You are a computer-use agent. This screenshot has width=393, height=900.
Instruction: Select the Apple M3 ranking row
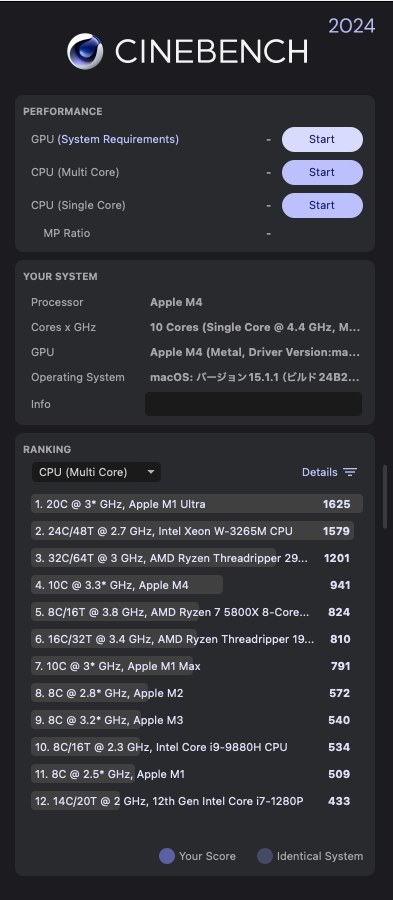pyautogui.click(x=197, y=720)
